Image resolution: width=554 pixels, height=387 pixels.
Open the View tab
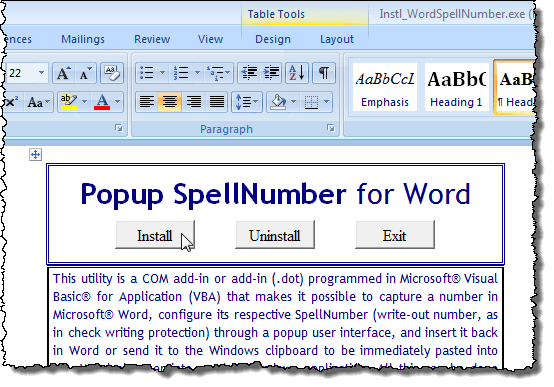pyautogui.click(x=210, y=39)
